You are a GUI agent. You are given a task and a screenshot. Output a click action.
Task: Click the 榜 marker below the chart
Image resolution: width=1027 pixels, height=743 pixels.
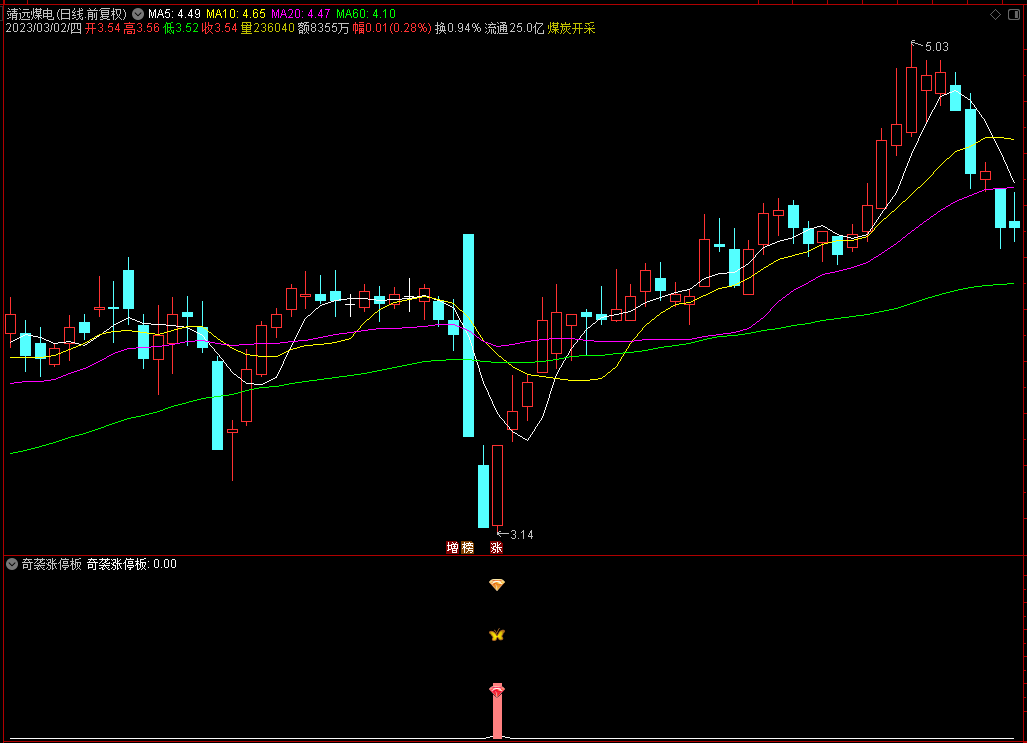[x=467, y=548]
